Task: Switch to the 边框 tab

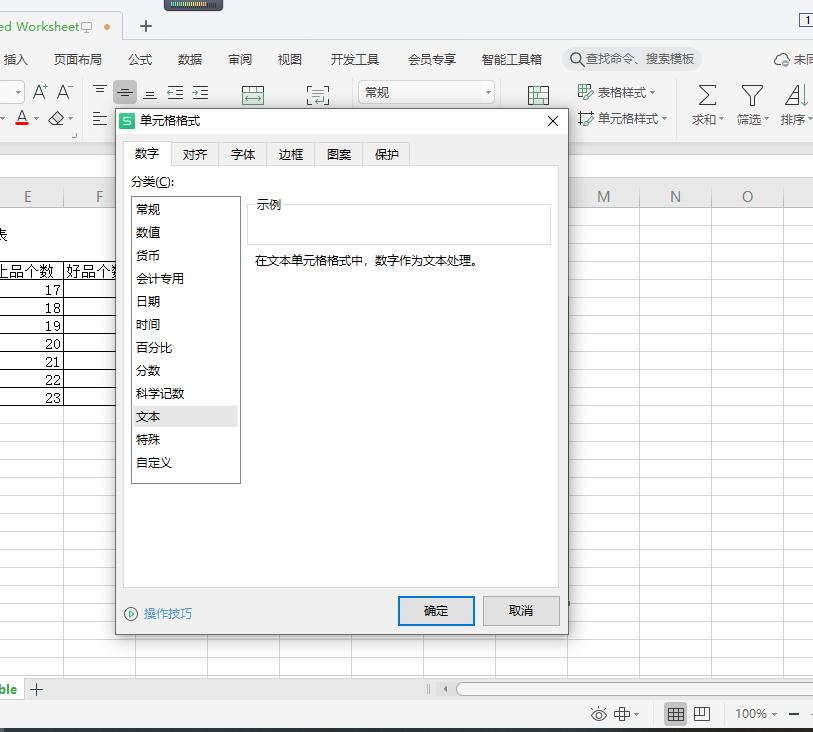Action: point(290,154)
